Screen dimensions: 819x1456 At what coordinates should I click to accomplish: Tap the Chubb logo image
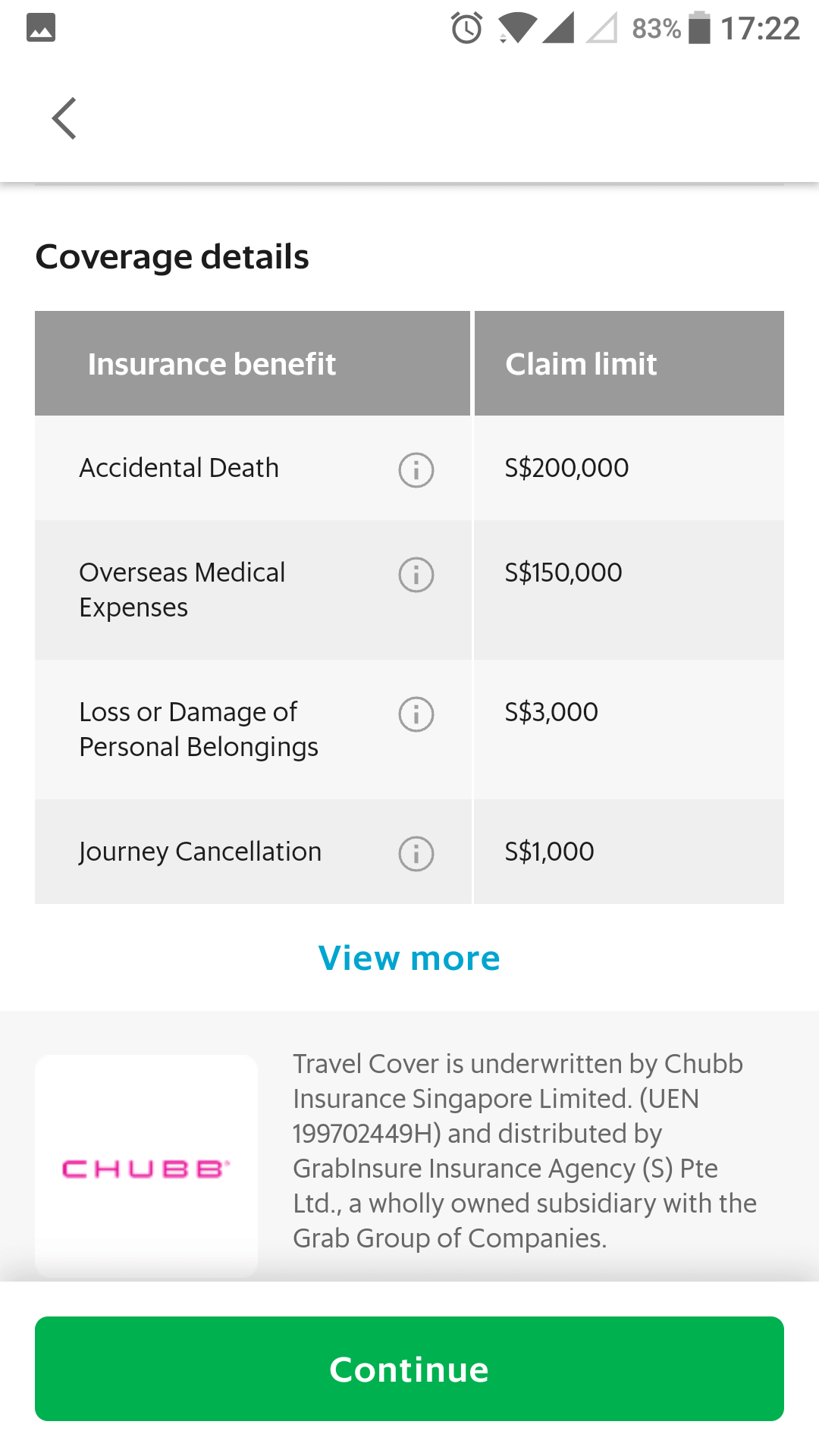[146, 1168]
